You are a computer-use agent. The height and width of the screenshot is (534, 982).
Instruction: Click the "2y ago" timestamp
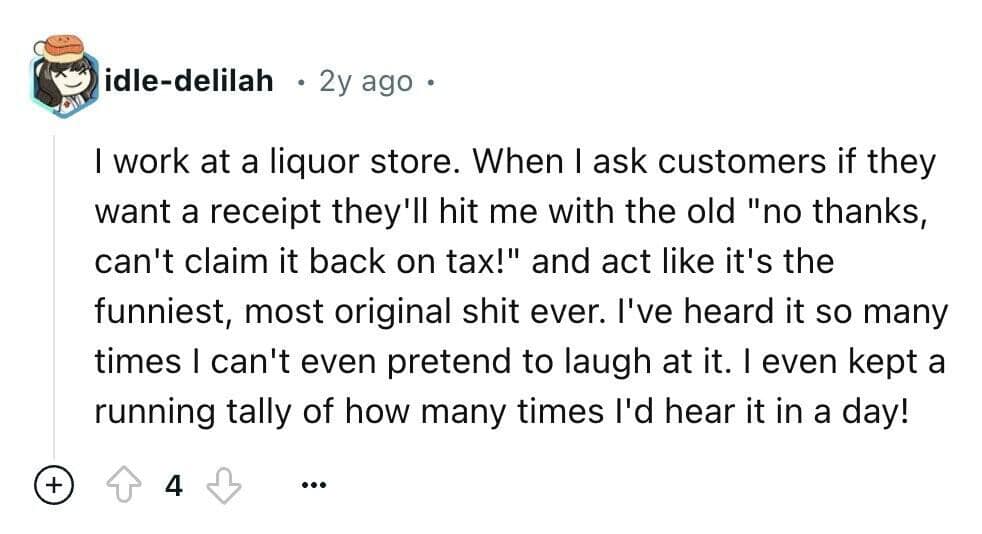pyautogui.click(x=364, y=82)
